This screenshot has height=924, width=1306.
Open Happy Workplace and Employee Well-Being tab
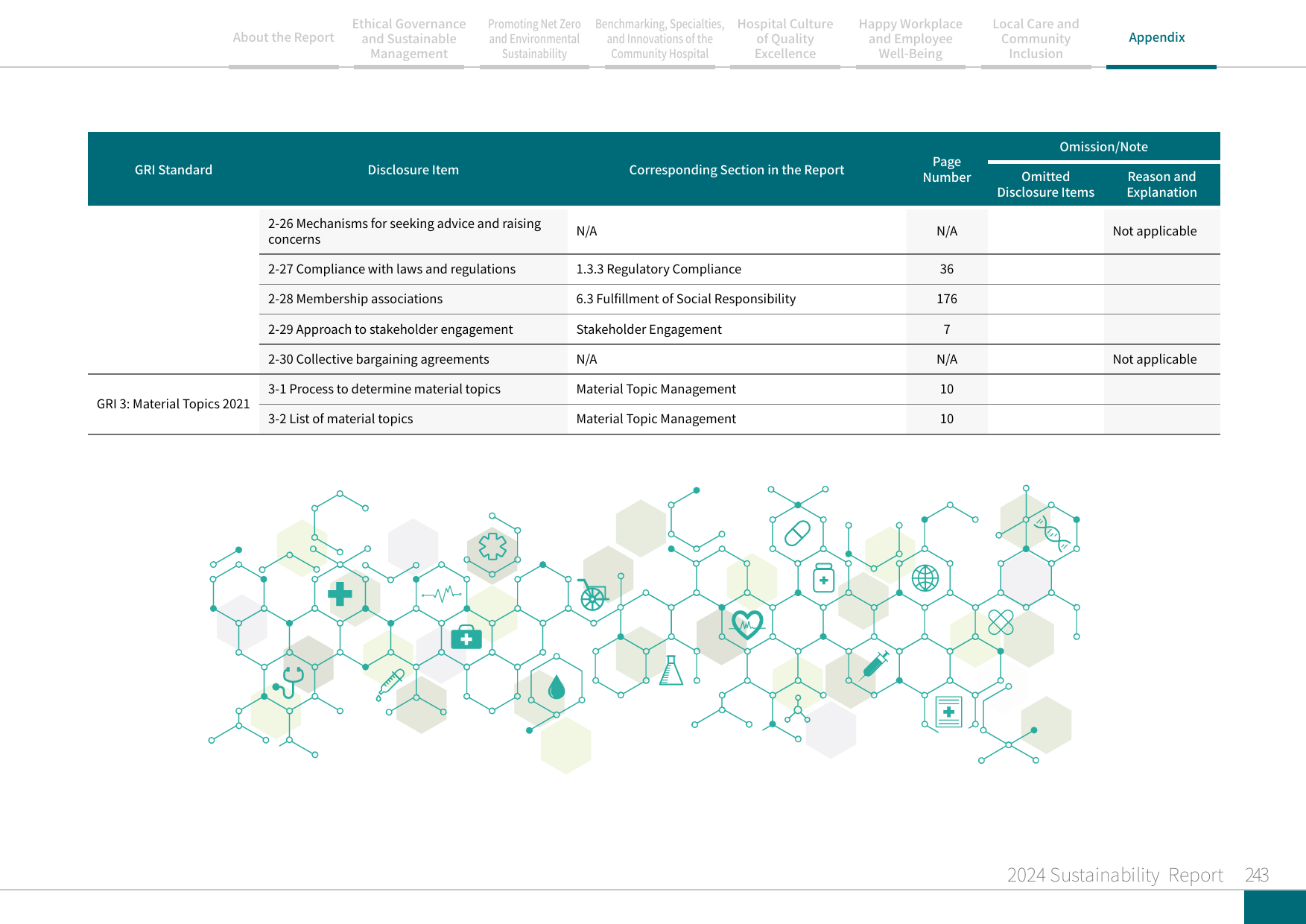point(910,39)
